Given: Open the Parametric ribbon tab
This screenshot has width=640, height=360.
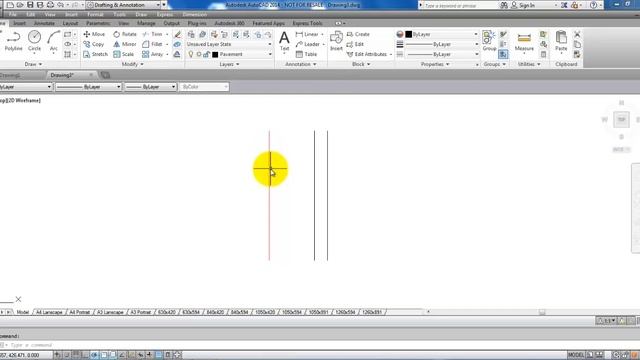Looking at the screenshot, I should [98, 23].
